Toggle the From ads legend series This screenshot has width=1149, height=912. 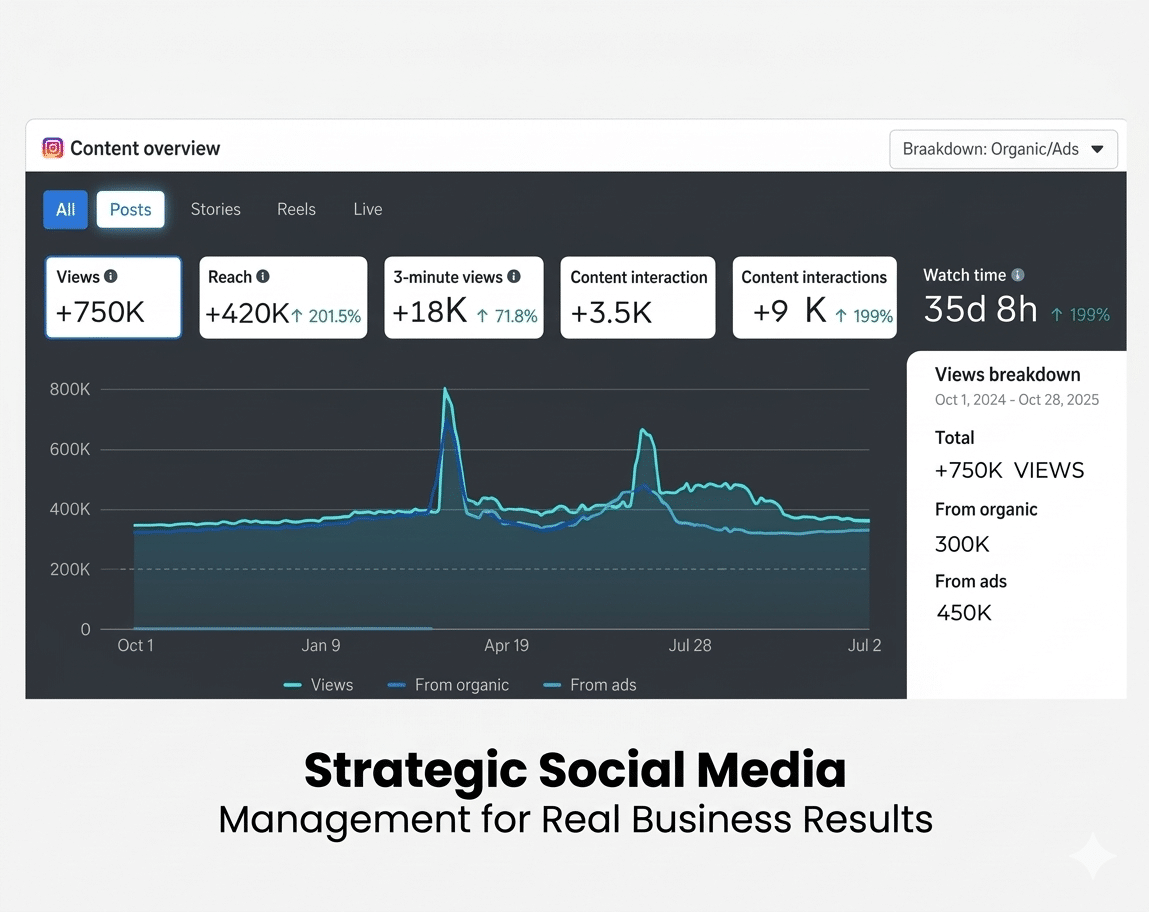[589, 685]
